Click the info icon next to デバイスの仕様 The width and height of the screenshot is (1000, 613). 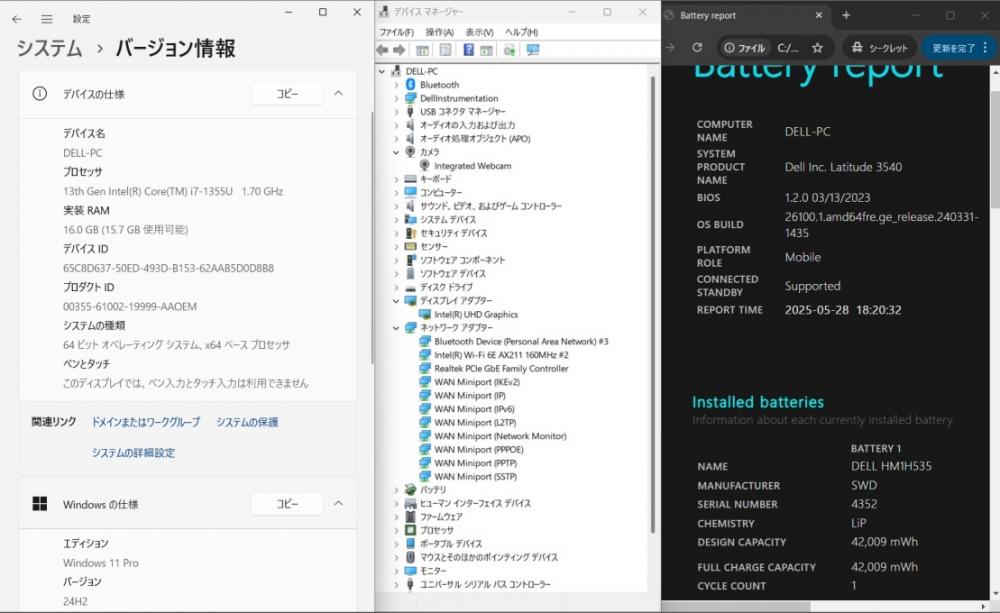point(40,94)
